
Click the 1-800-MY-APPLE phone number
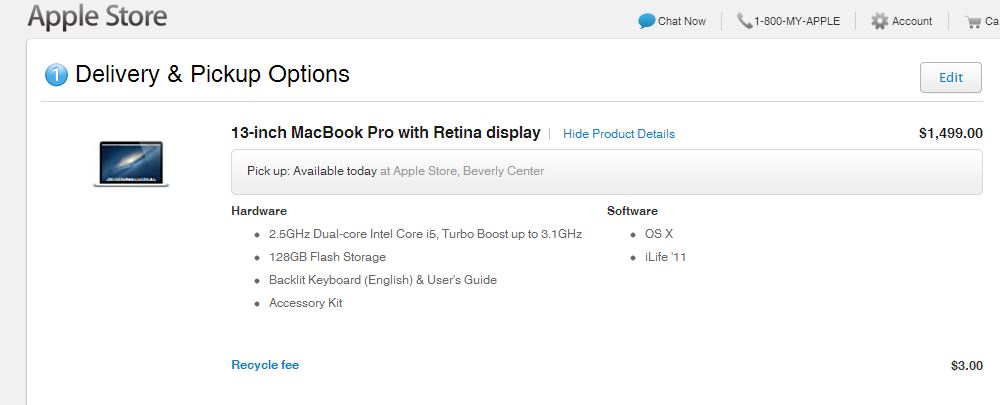coord(797,21)
